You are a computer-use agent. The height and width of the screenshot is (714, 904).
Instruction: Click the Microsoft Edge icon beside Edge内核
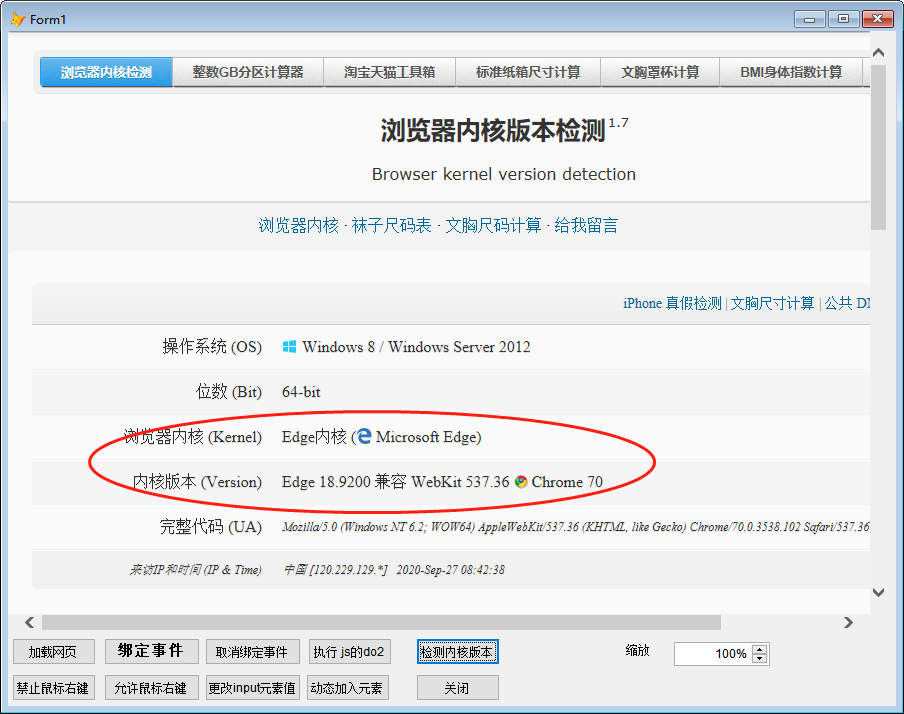[364, 436]
